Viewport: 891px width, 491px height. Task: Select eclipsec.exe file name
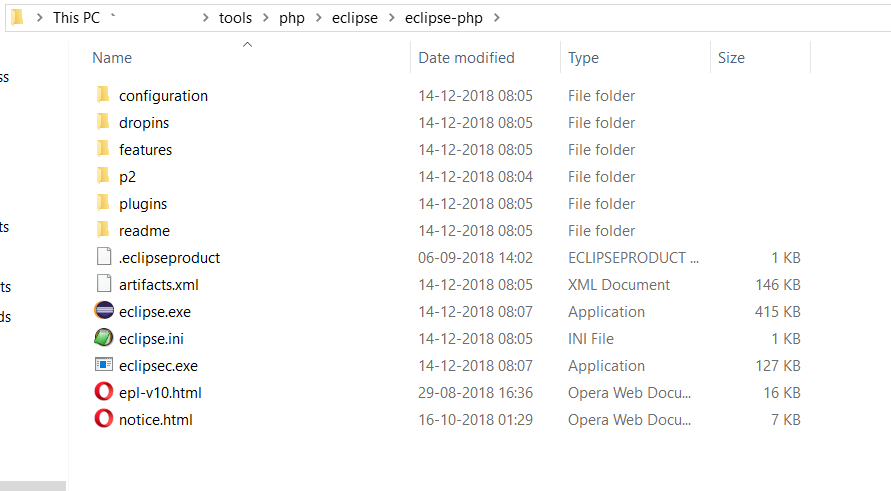pos(158,366)
